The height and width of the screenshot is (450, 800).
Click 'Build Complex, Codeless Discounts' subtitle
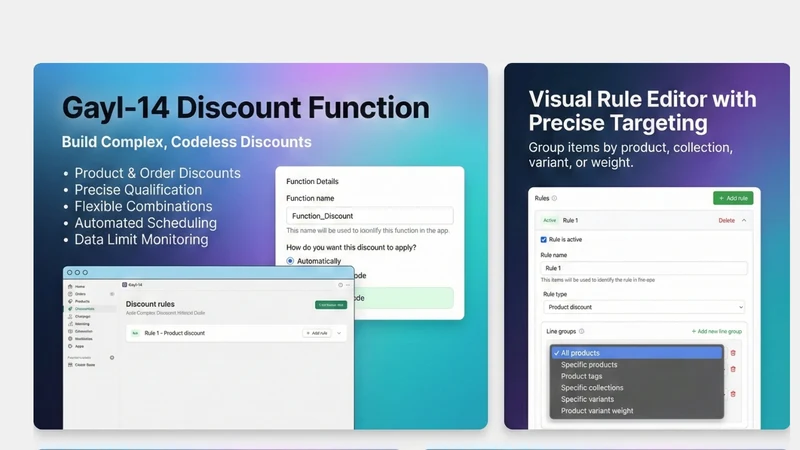186,142
